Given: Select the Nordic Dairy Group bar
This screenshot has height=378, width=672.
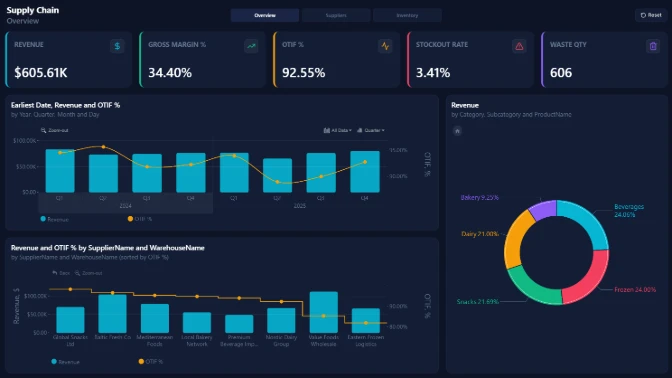Looking at the screenshot, I should (x=281, y=321).
